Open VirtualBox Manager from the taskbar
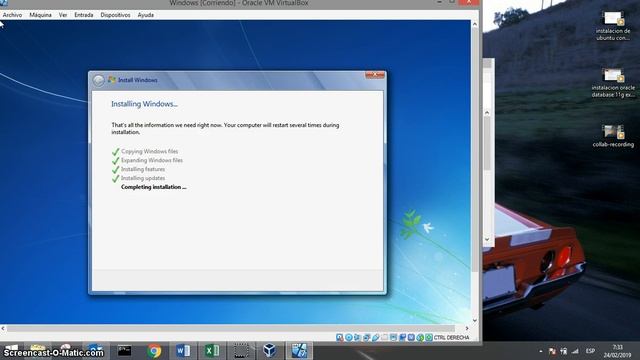 pyautogui.click(x=270, y=351)
